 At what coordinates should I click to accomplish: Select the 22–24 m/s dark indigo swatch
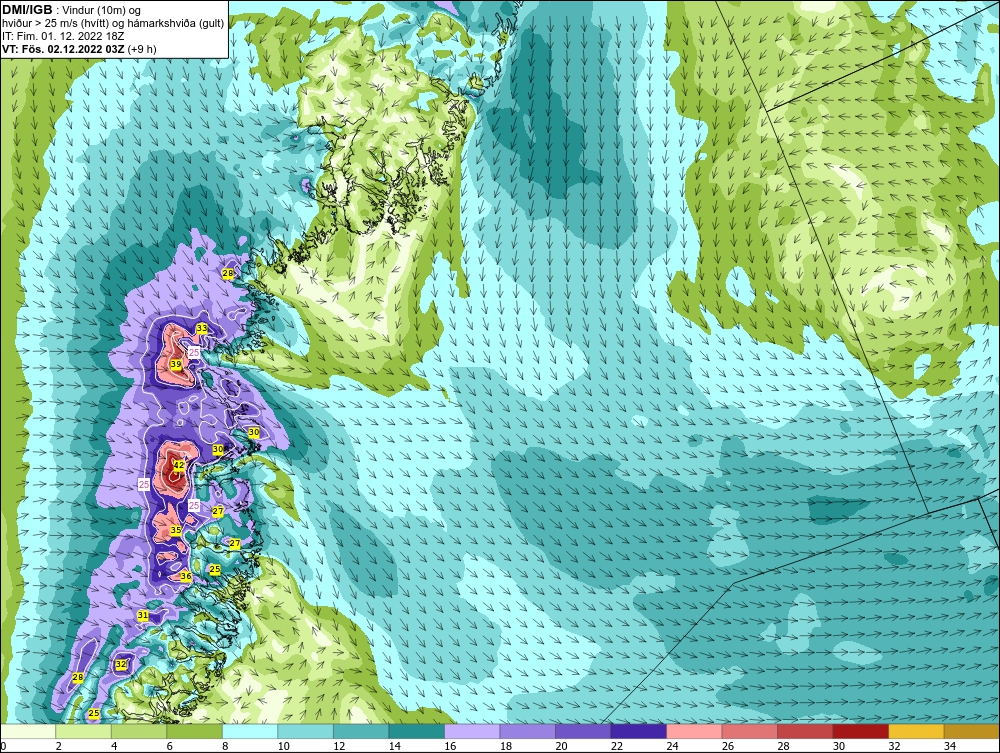click(x=638, y=731)
